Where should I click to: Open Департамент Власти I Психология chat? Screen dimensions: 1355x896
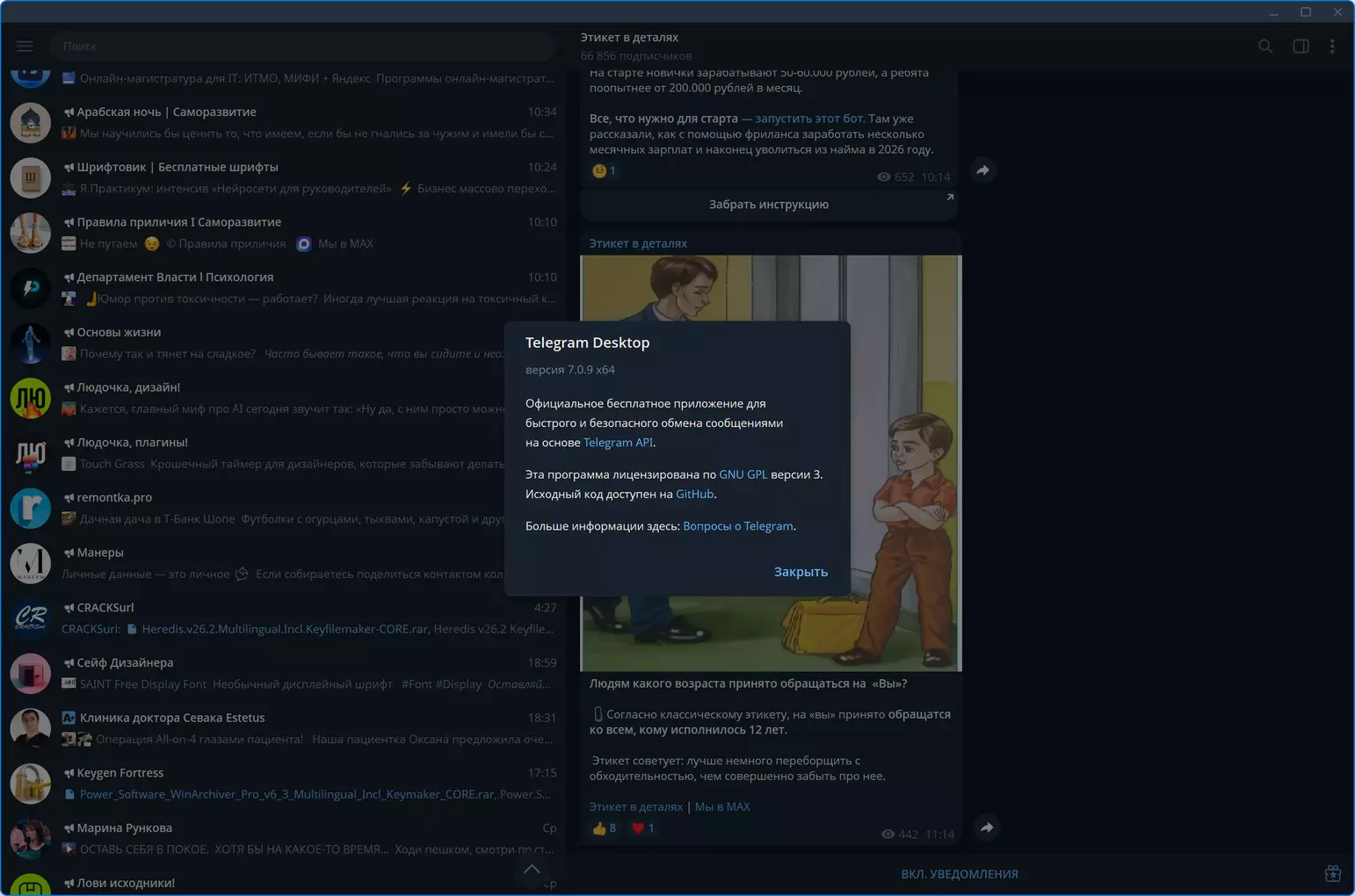pos(283,288)
